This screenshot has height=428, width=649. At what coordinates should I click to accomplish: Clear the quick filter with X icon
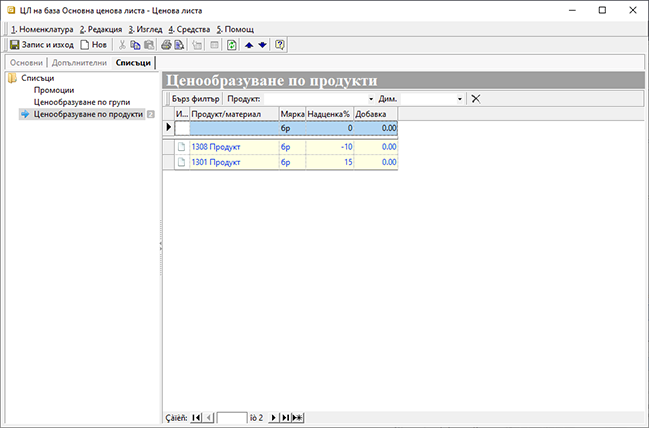[x=475, y=99]
